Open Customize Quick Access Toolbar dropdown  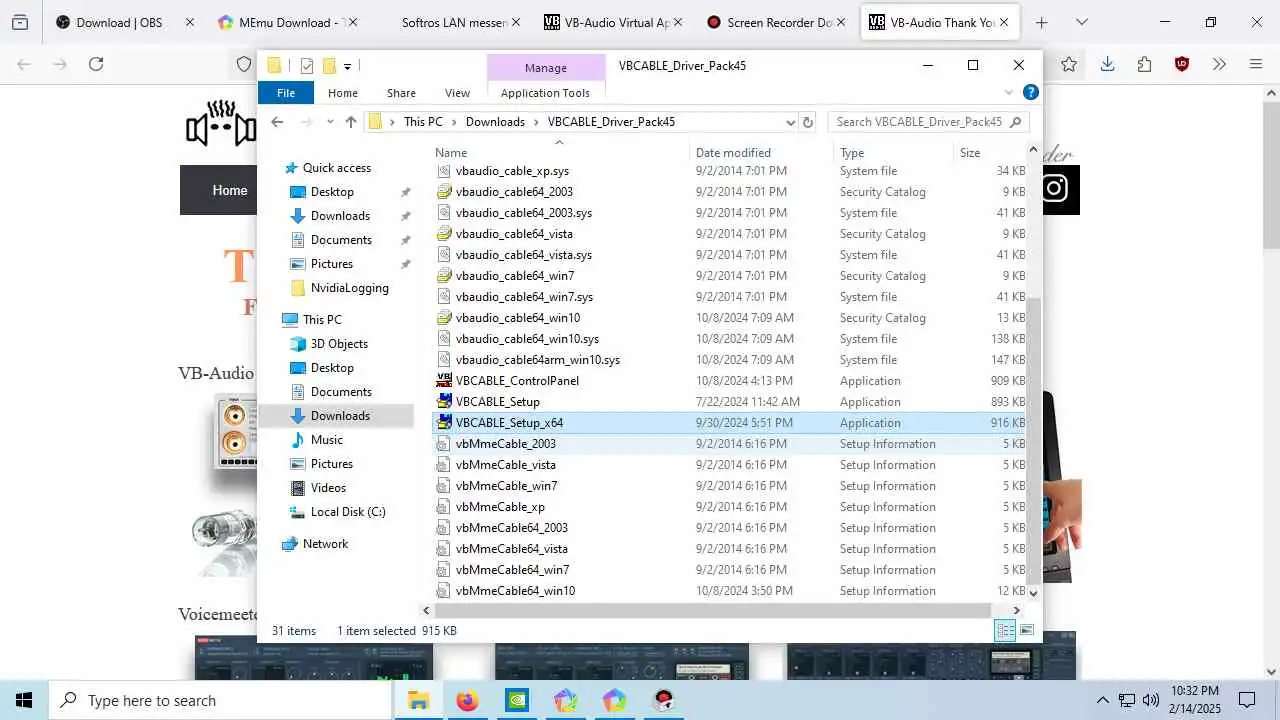pos(347,66)
